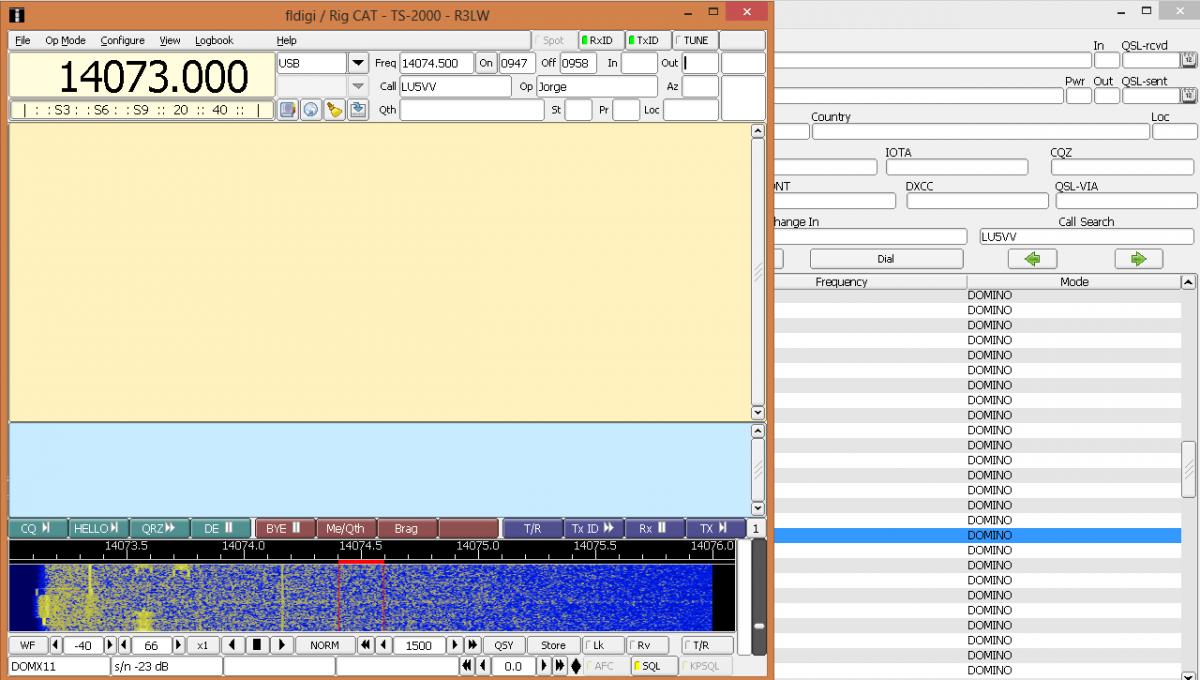Enable the TUNE toggle button
The height and width of the screenshot is (680, 1200).
coord(695,41)
